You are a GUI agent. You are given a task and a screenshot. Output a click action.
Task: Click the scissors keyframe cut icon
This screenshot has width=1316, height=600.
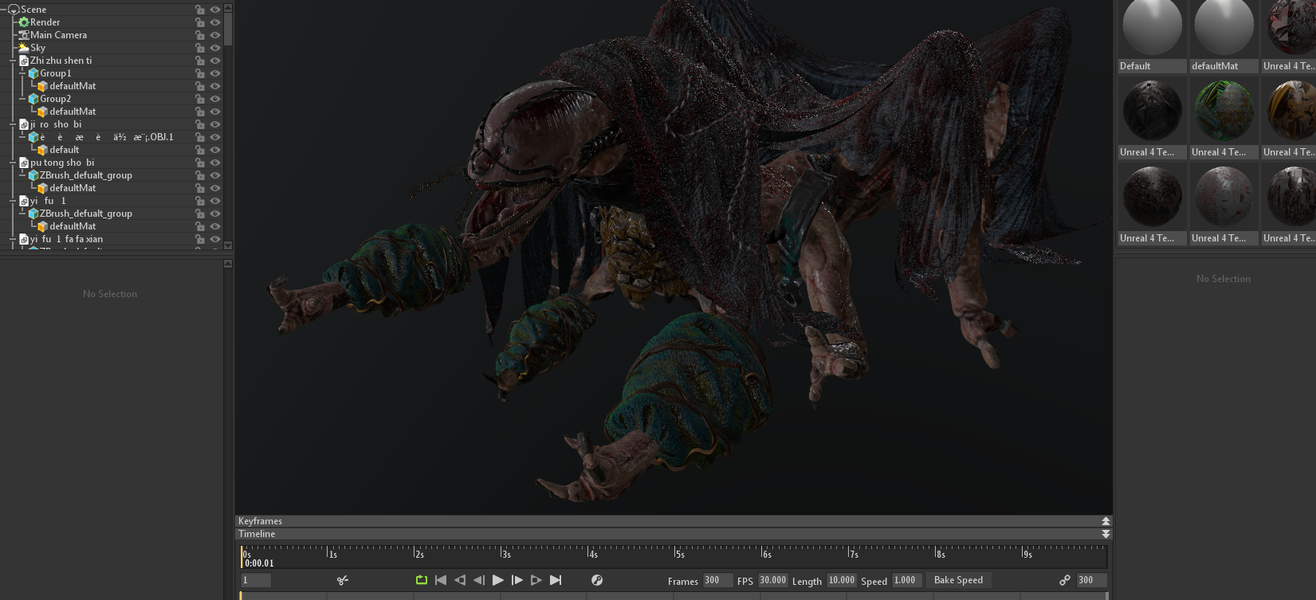coord(342,580)
